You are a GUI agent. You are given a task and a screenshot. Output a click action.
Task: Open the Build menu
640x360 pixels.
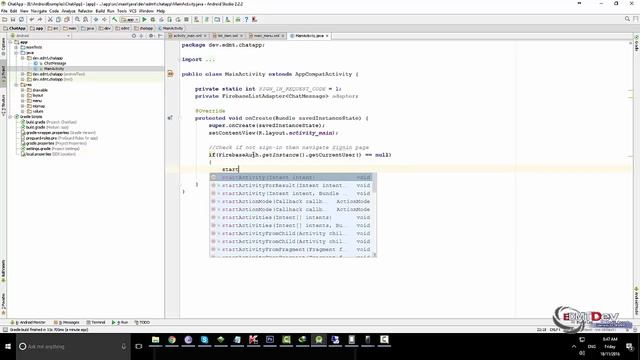pyautogui.click(x=100, y=11)
